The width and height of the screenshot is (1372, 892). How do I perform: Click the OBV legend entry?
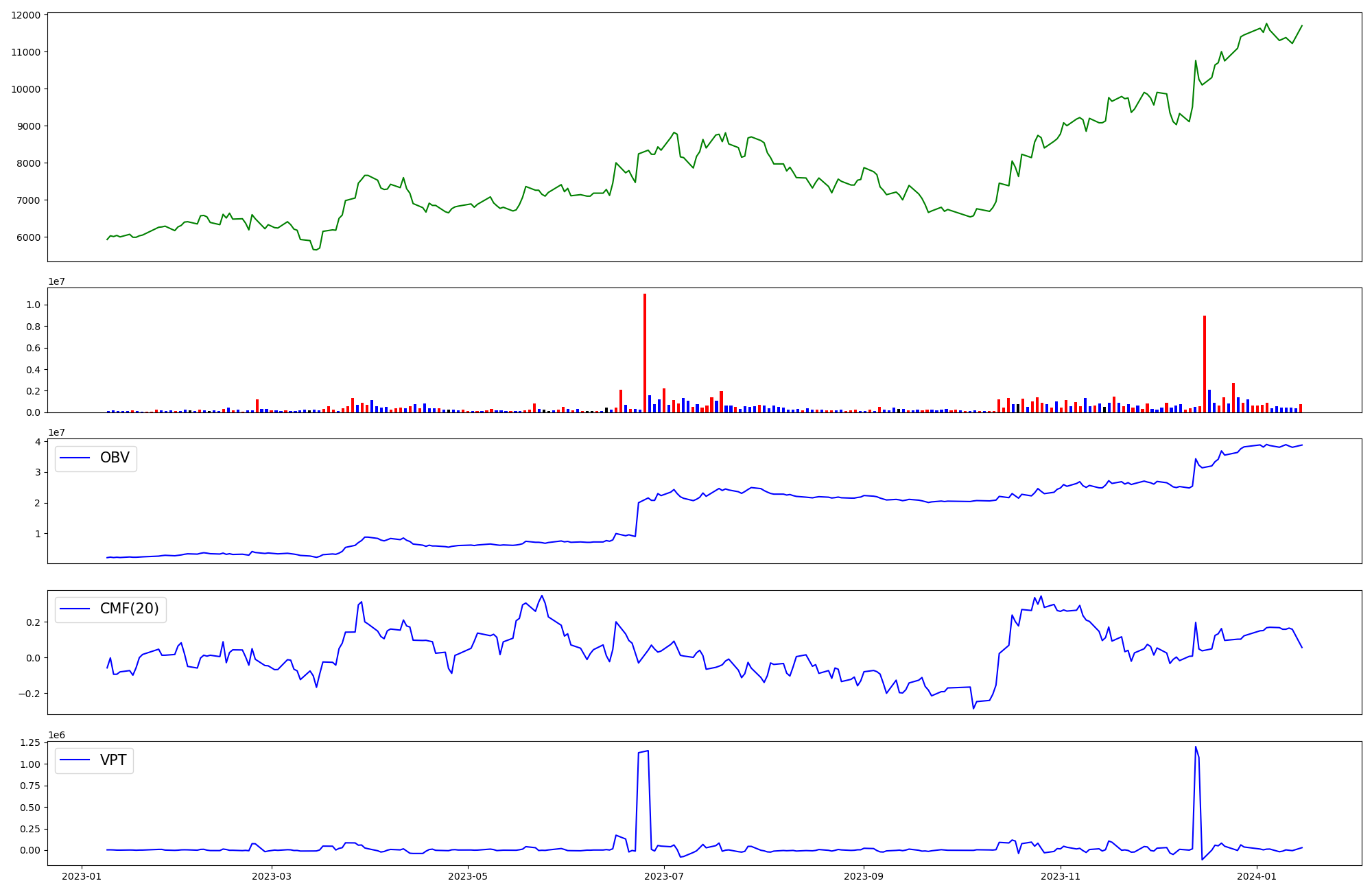click(x=96, y=458)
